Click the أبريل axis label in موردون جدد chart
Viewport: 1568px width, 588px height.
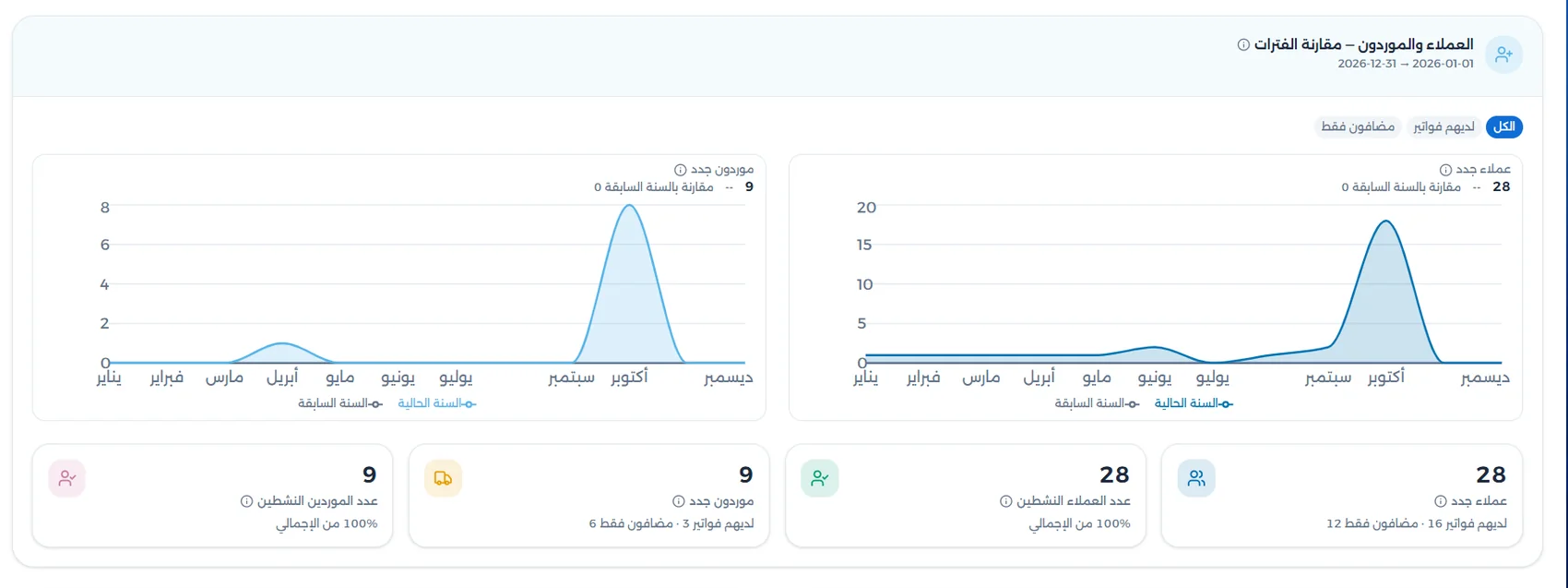[282, 378]
